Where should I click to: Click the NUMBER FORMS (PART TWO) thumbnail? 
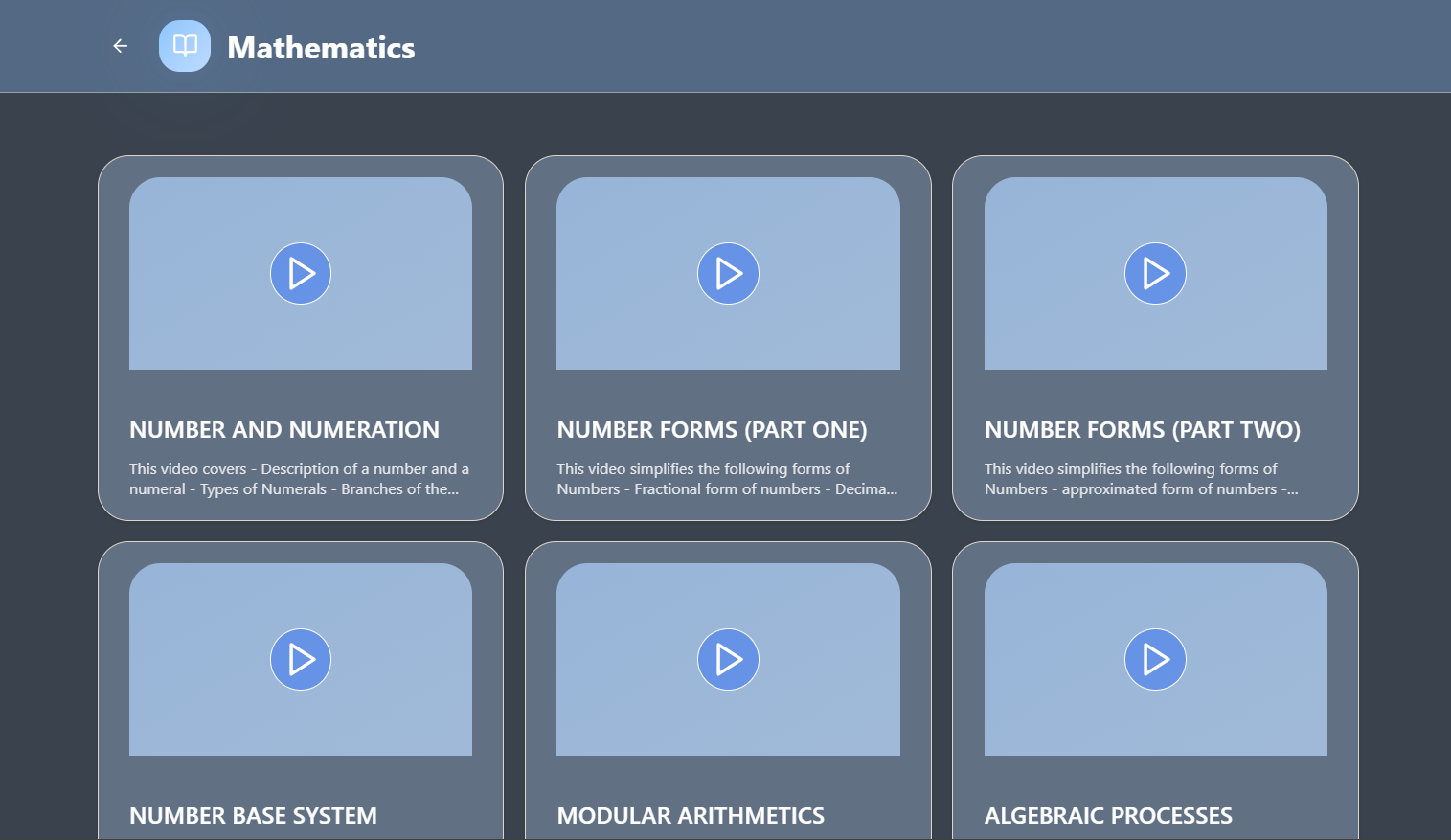(x=1155, y=273)
